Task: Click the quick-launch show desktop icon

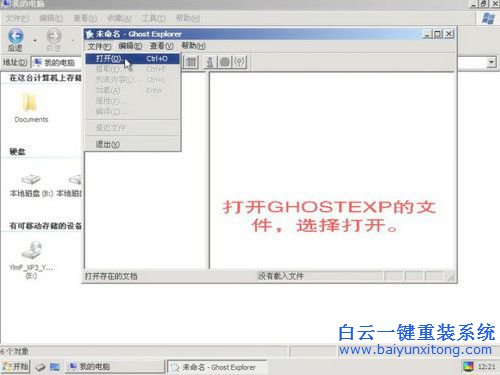Action: pyautogui.click(x=55, y=367)
